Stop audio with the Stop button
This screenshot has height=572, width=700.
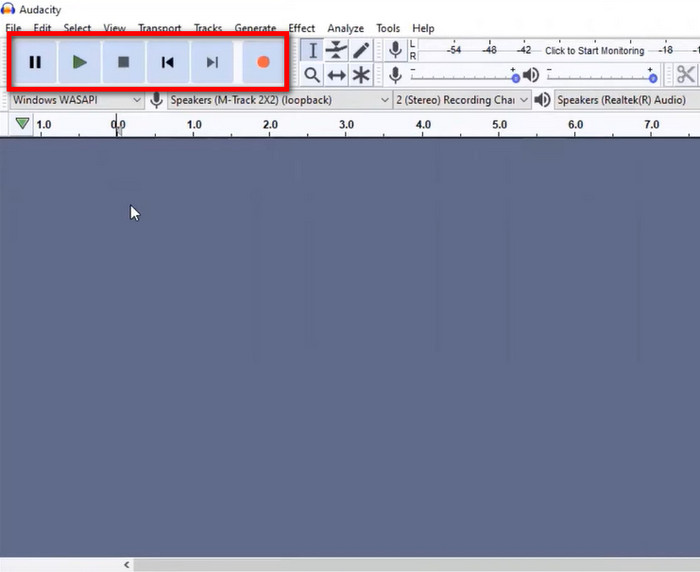[x=124, y=62]
